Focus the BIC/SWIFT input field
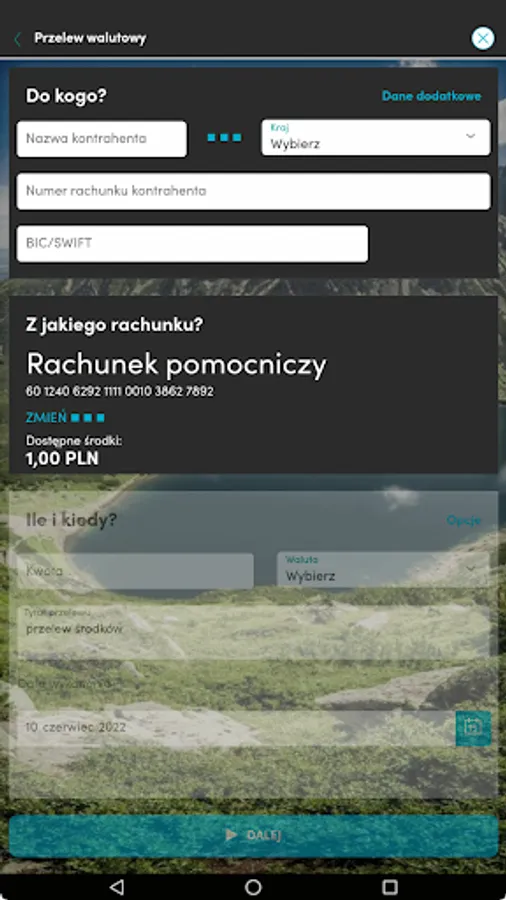The width and height of the screenshot is (506, 900). tap(192, 243)
